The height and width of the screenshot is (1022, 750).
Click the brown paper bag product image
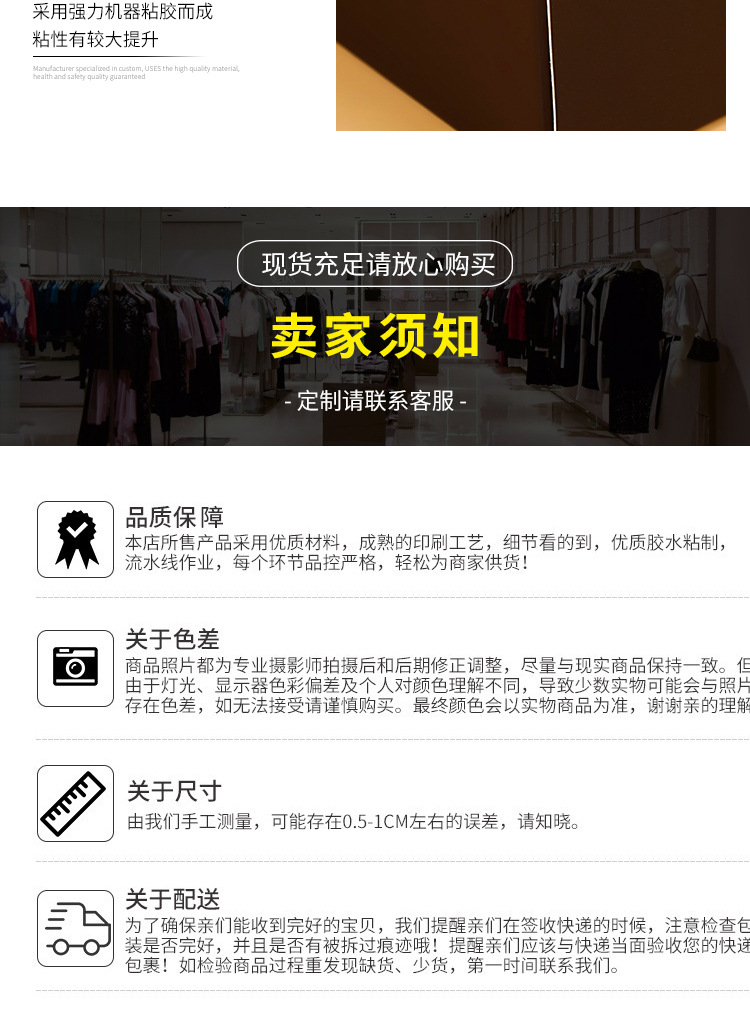(x=530, y=65)
